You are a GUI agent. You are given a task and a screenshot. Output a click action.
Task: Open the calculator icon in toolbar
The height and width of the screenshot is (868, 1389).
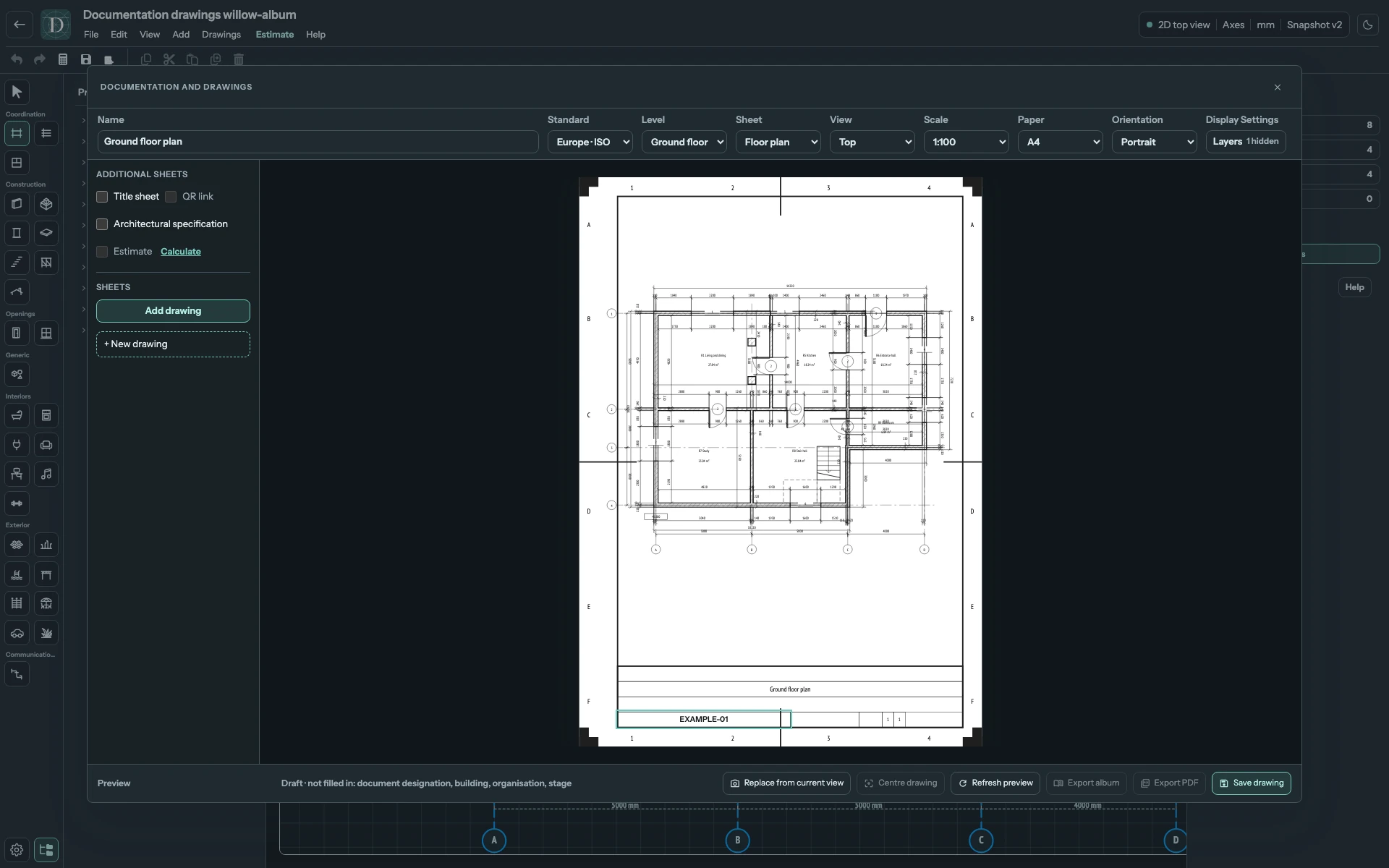tap(63, 59)
